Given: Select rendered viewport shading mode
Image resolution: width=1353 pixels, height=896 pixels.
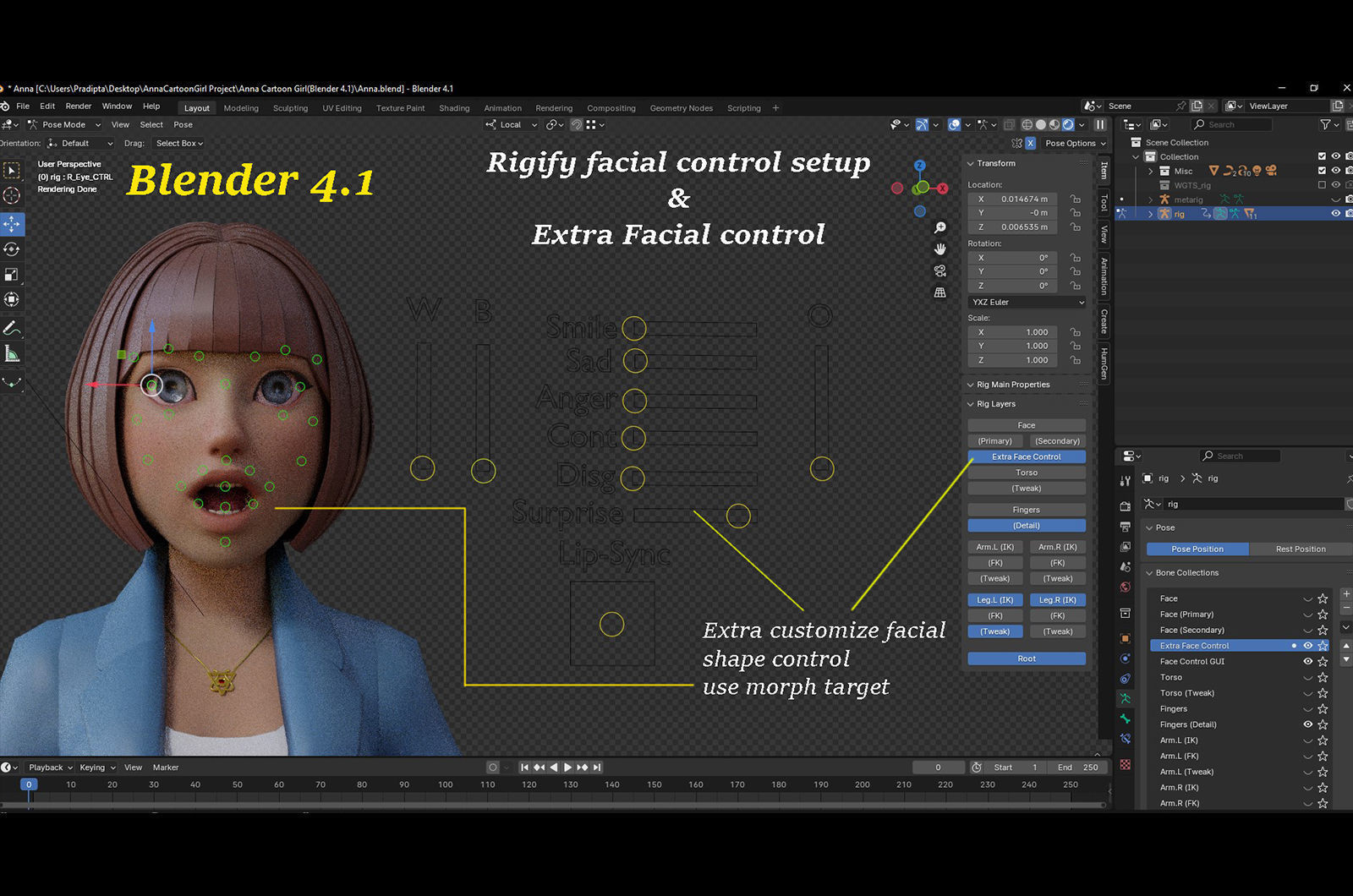Looking at the screenshot, I should [x=1068, y=124].
